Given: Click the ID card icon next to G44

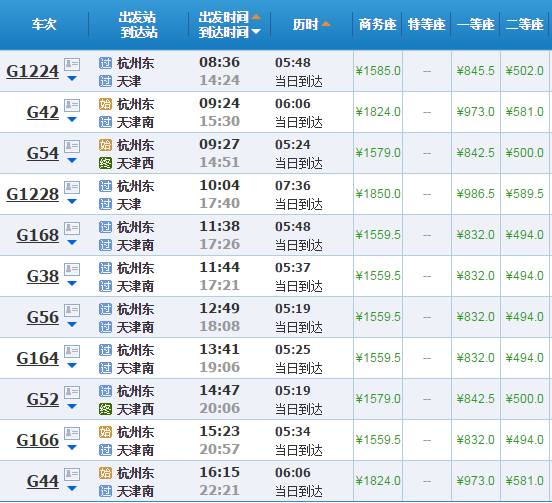Looking at the screenshot, I should [x=72, y=474].
